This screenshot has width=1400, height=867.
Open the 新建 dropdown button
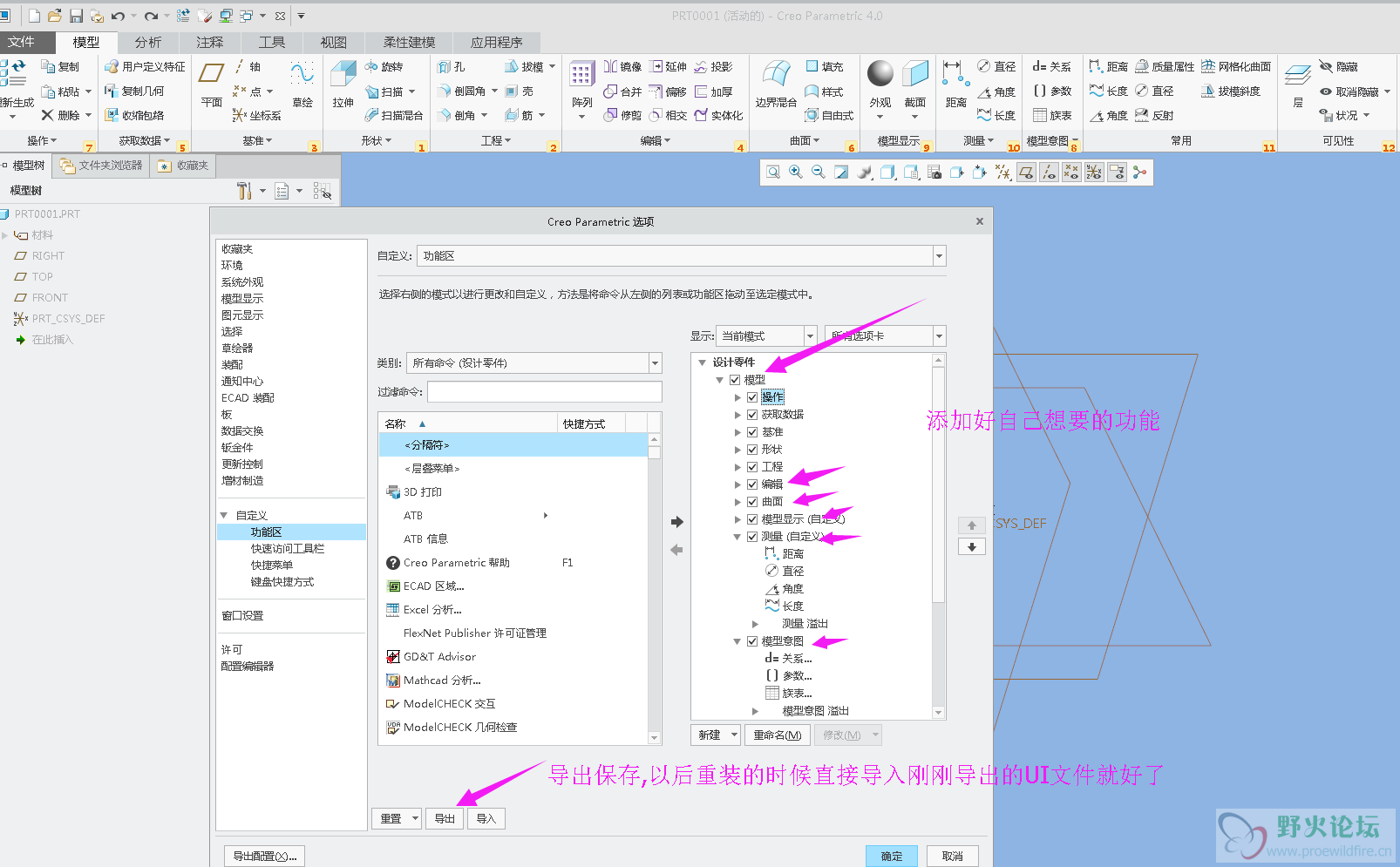pos(716,735)
